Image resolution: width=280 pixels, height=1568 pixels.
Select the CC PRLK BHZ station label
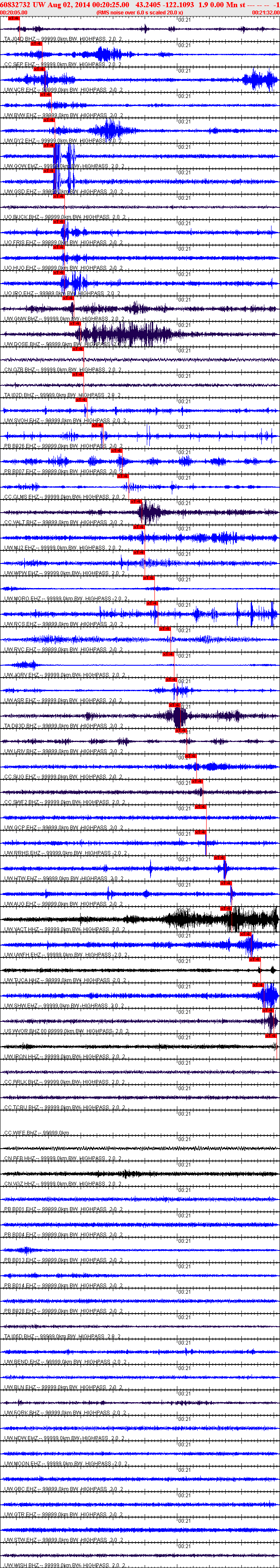point(64,1082)
